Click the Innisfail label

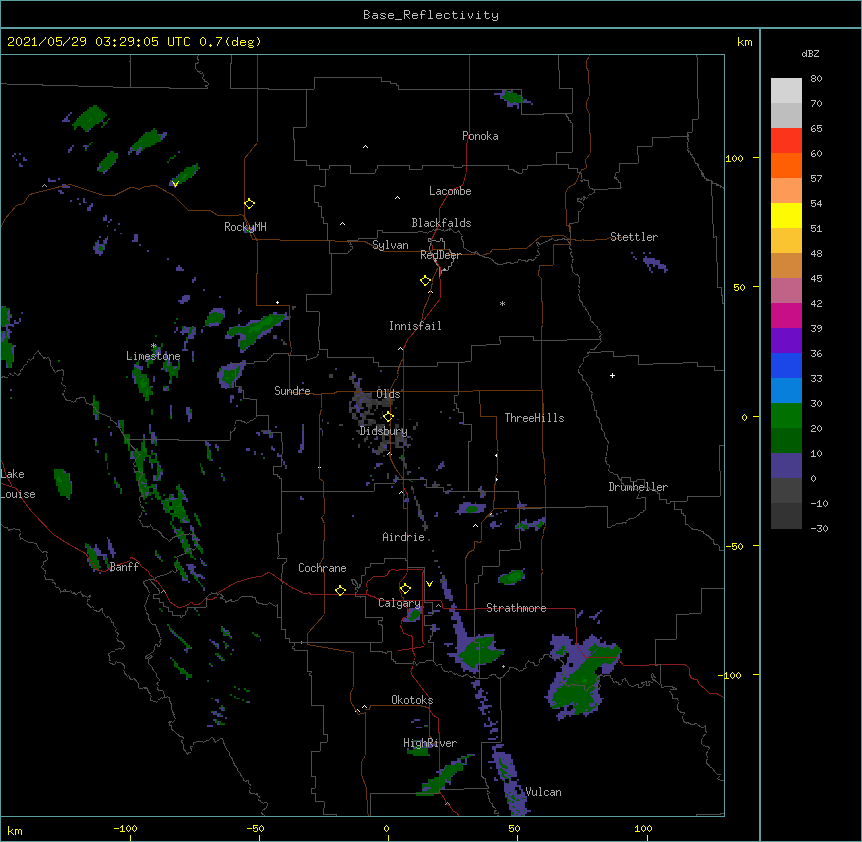coord(415,326)
